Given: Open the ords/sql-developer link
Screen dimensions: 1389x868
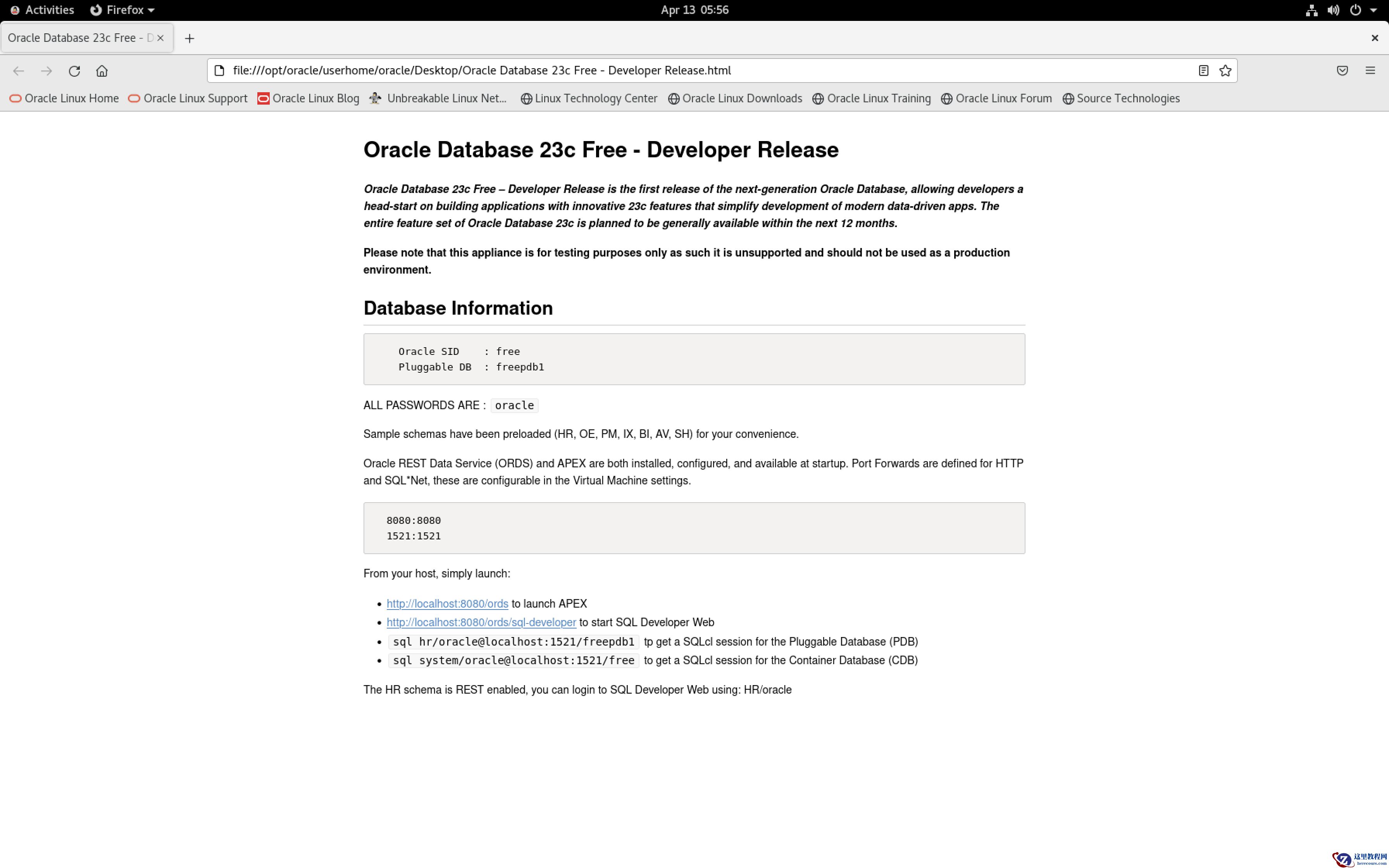Looking at the screenshot, I should pos(481,622).
